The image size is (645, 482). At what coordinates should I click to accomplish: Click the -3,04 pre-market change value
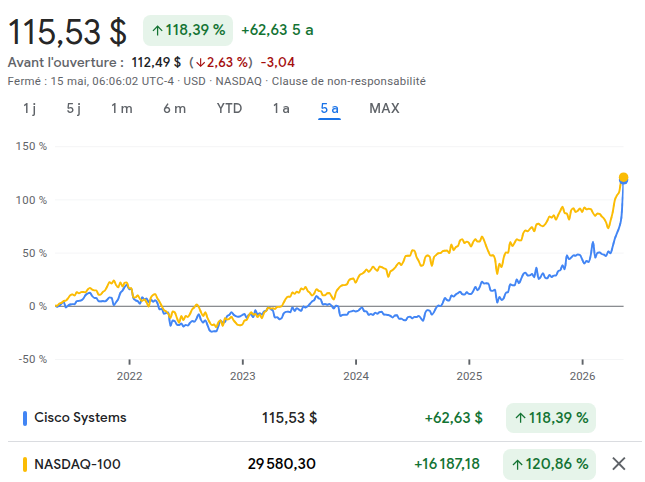coord(278,62)
